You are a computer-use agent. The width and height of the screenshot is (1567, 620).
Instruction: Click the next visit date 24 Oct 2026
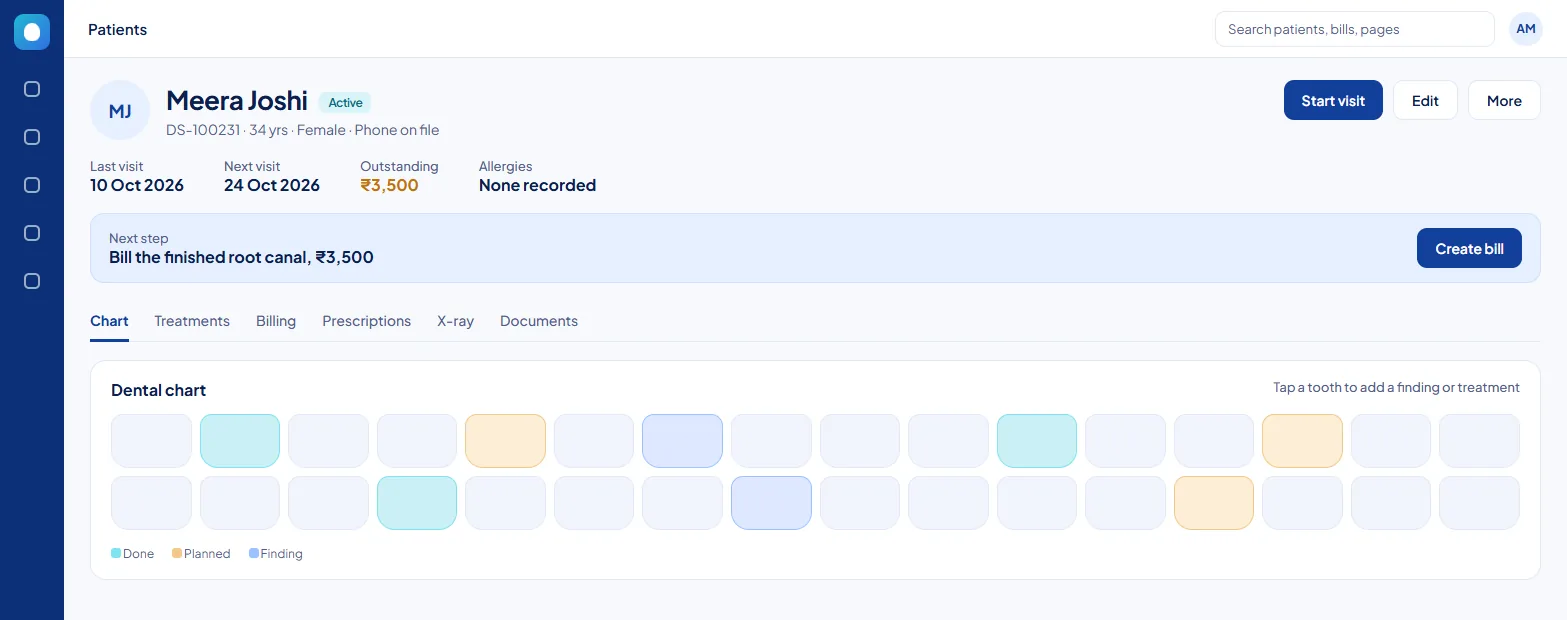(272, 185)
